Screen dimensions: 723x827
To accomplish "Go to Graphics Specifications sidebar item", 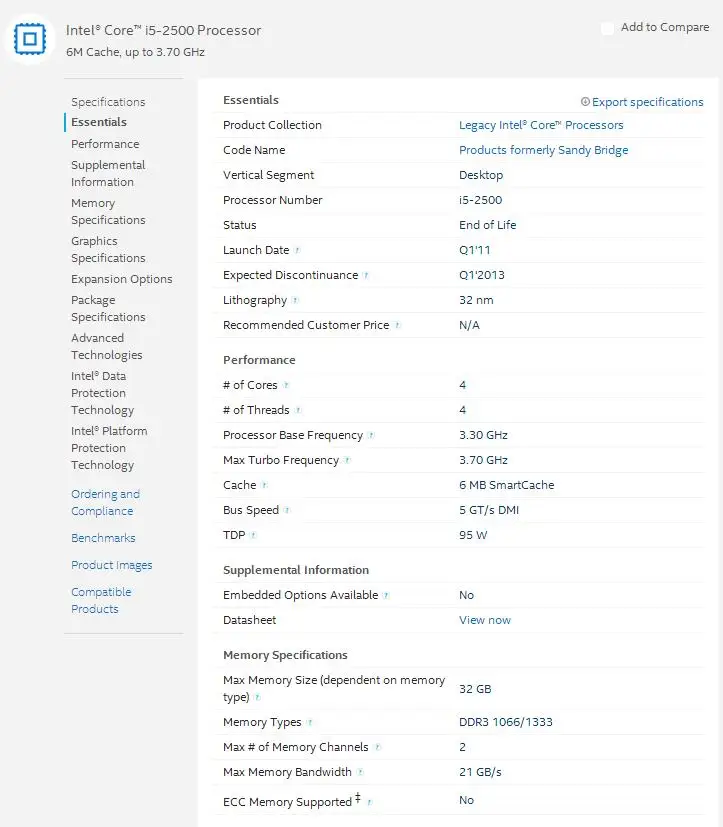I will tap(108, 249).
